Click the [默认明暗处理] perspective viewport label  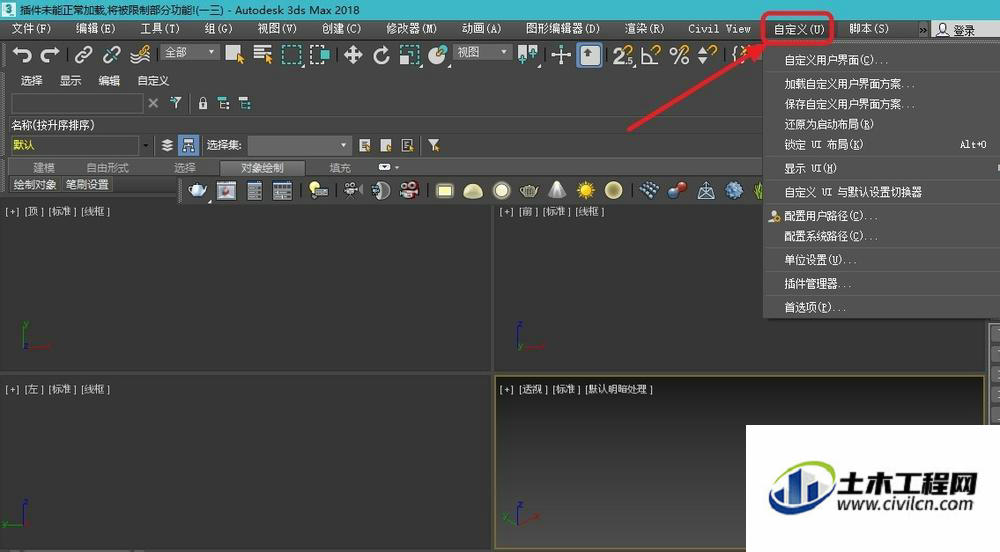619,389
